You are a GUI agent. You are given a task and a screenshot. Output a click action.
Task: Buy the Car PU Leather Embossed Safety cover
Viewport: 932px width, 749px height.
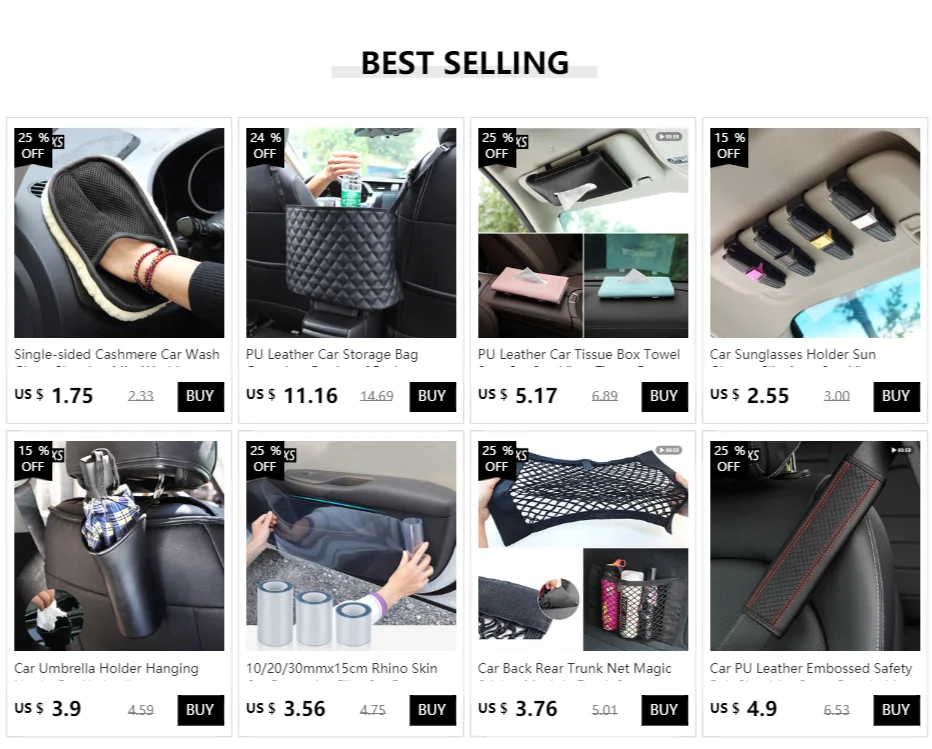(x=896, y=710)
